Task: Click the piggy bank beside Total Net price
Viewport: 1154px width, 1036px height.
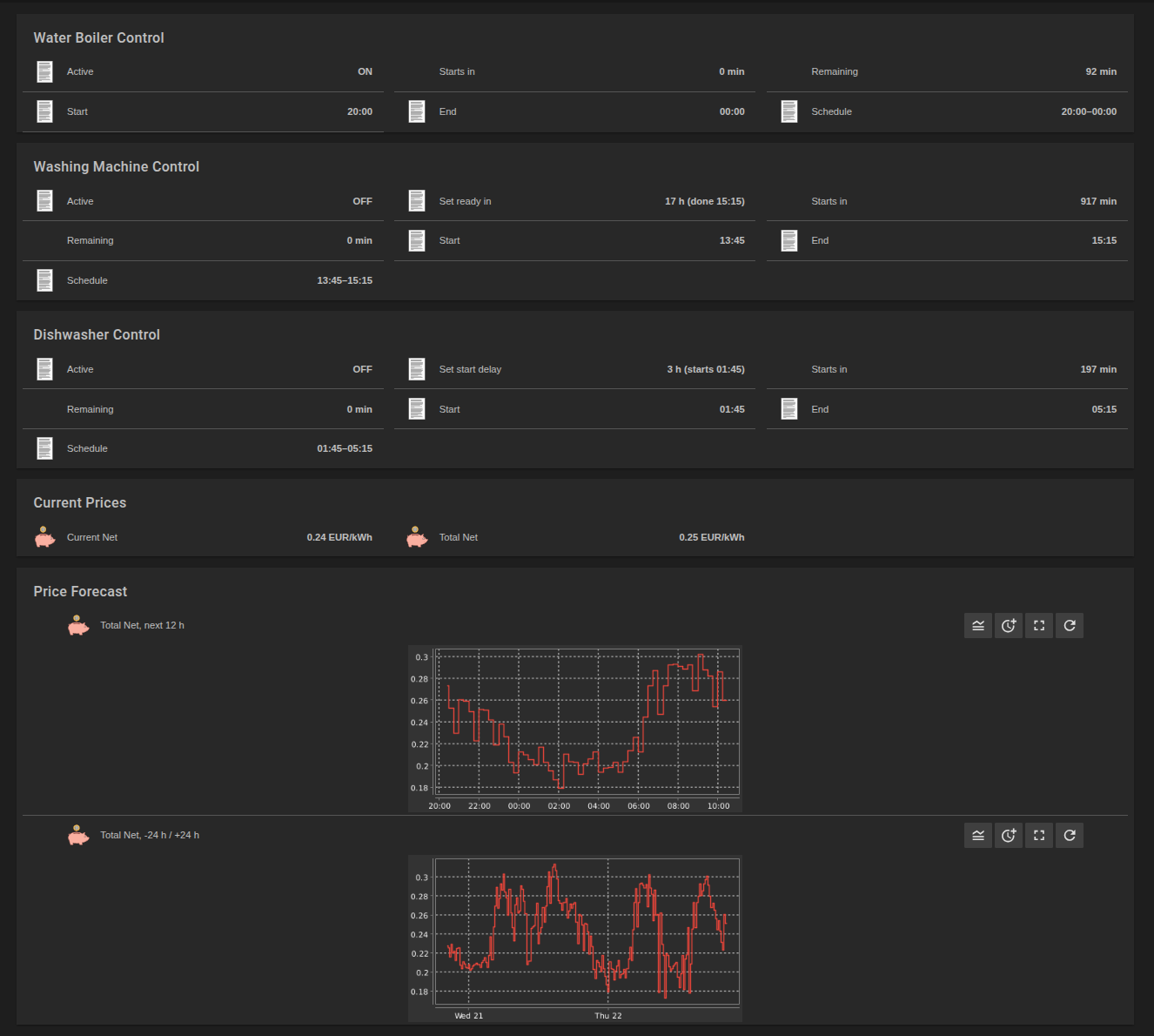Action: pyautogui.click(x=417, y=537)
